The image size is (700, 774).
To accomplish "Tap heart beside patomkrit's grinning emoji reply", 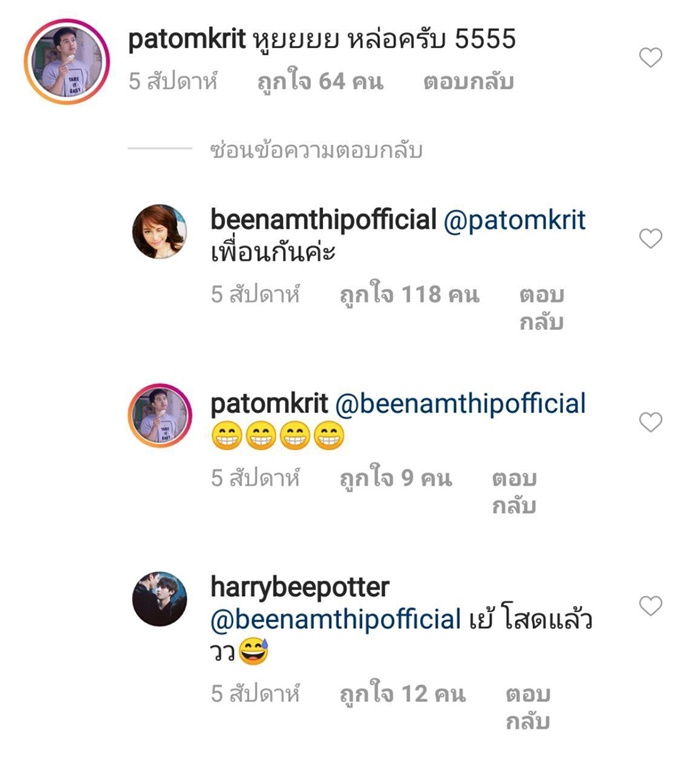I will coord(651,422).
